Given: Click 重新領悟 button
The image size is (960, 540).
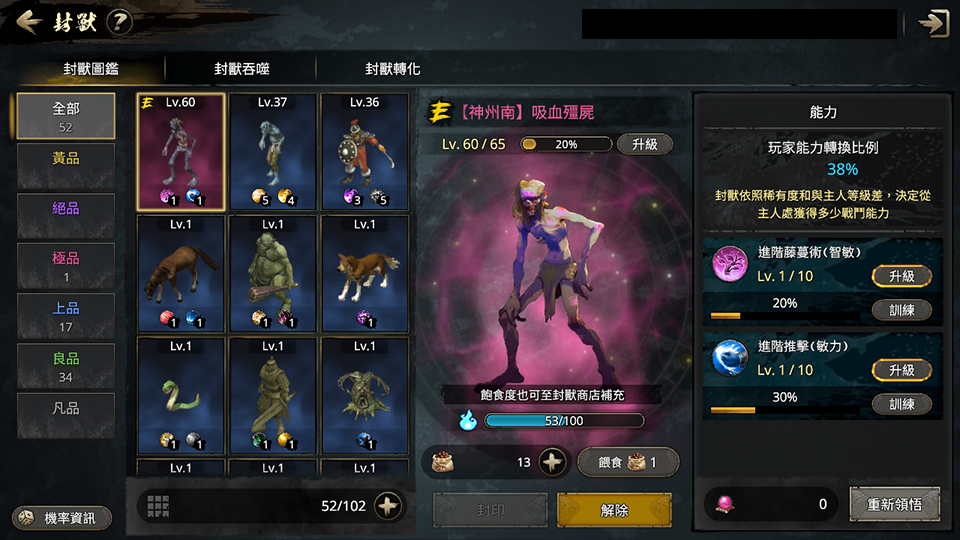Looking at the screenshot, I should click(x=894, y=504).
